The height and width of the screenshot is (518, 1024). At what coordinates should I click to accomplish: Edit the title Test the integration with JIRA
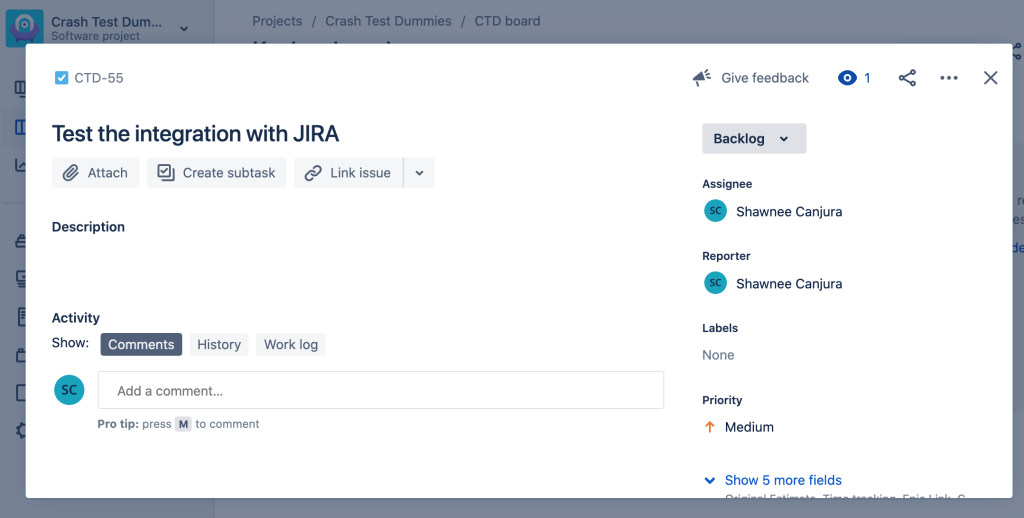[x=195, y=133]
